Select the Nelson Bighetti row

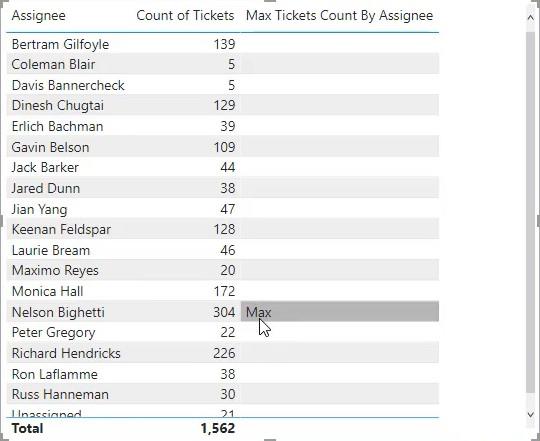(222, 312)
